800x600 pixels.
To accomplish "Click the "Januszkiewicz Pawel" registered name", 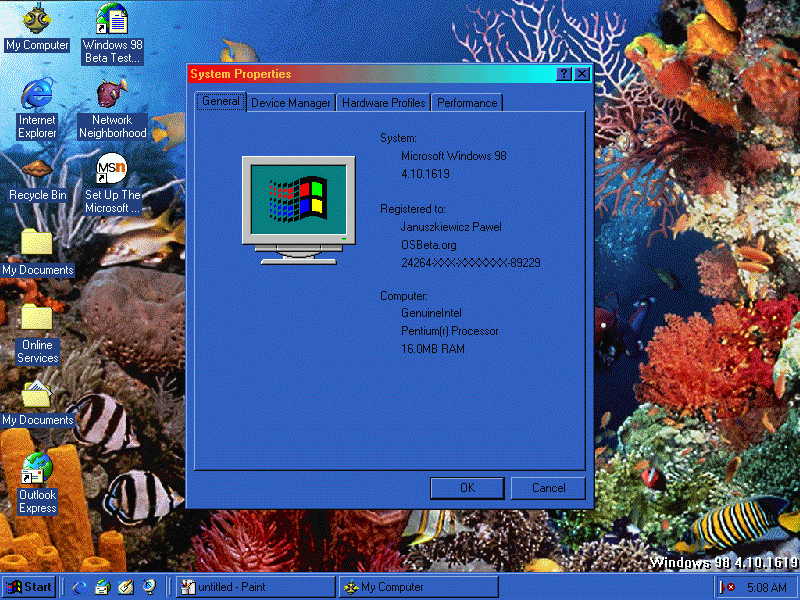I will pyautogui.click(x=451, y=227).
